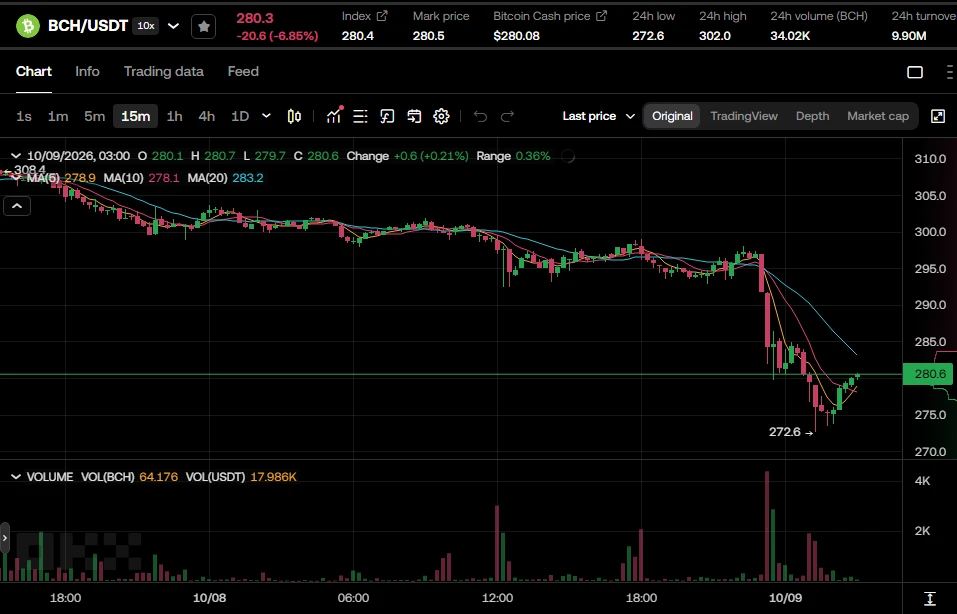Open the chart list-lines tool icon
The width and height of the screenshot is (957, 614).
pyautogui.click(x=360, y=116)
